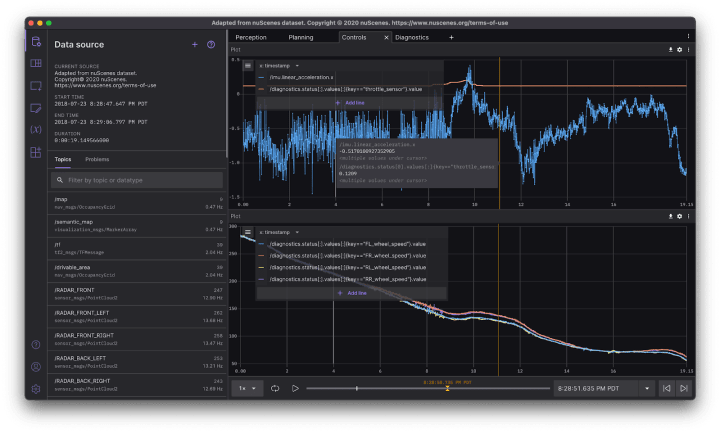Click the playback timeline scrubber

(x=446, y=388)
